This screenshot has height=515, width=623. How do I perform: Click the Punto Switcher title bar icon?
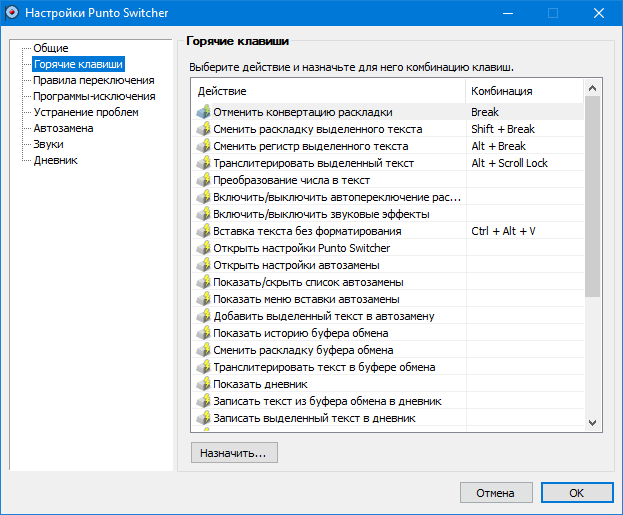pyautogui.click(x=12, y=13)
